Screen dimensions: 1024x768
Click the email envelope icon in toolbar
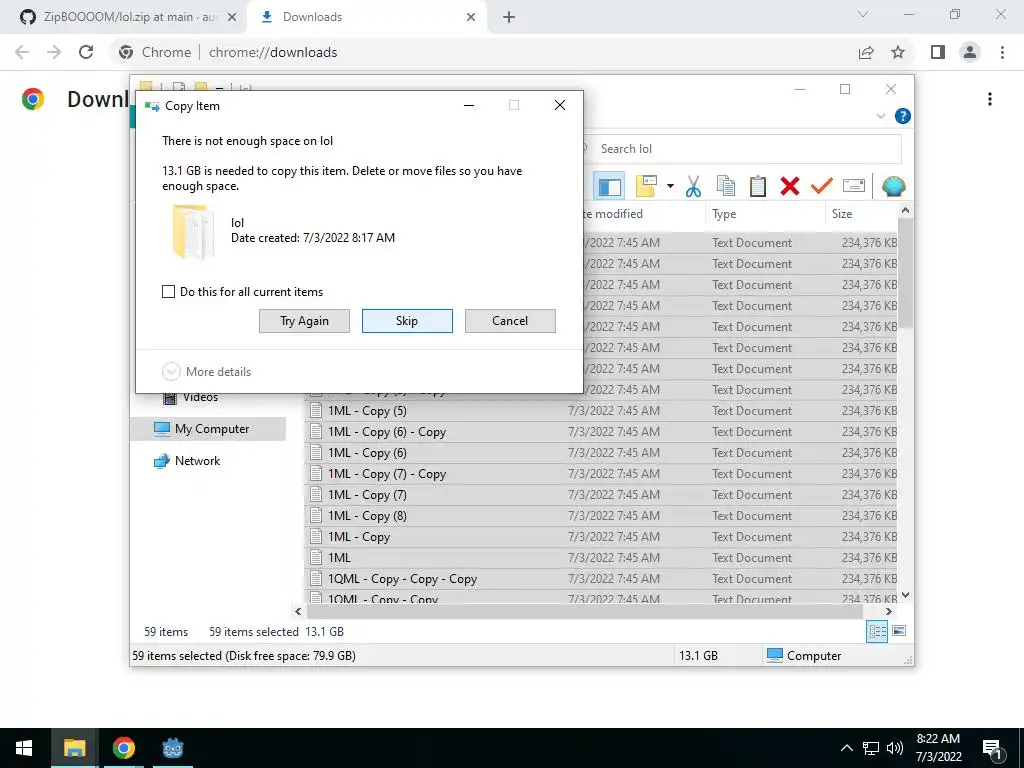[x=854, y=186]
